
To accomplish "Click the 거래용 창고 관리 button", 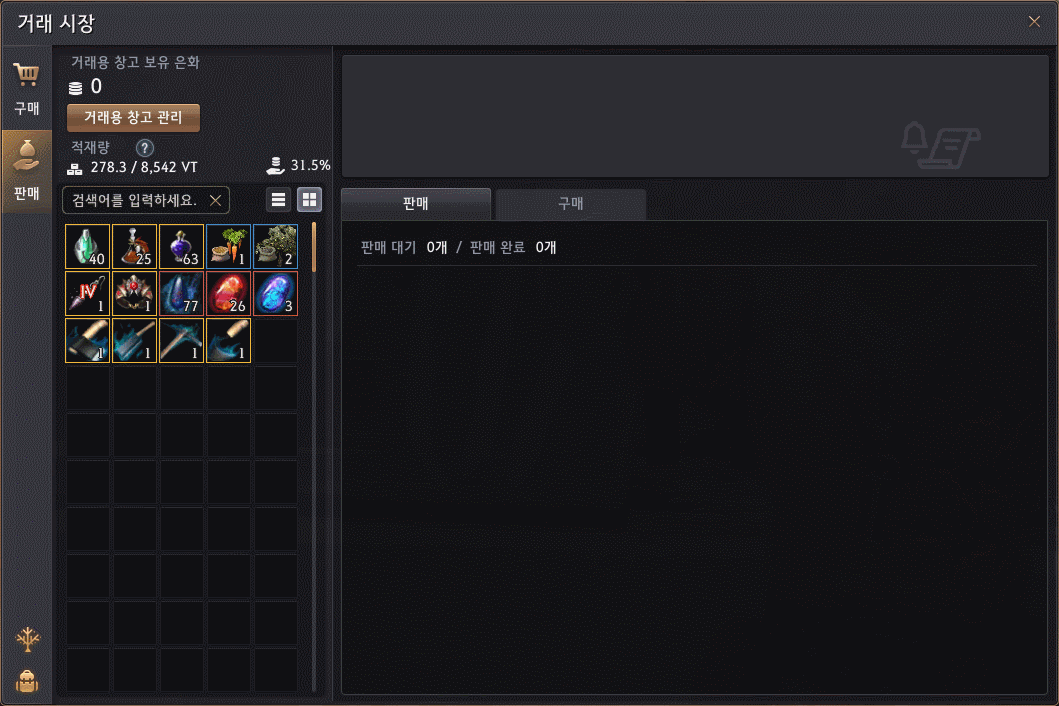I will pyautogui.click(x=133, y=118).
